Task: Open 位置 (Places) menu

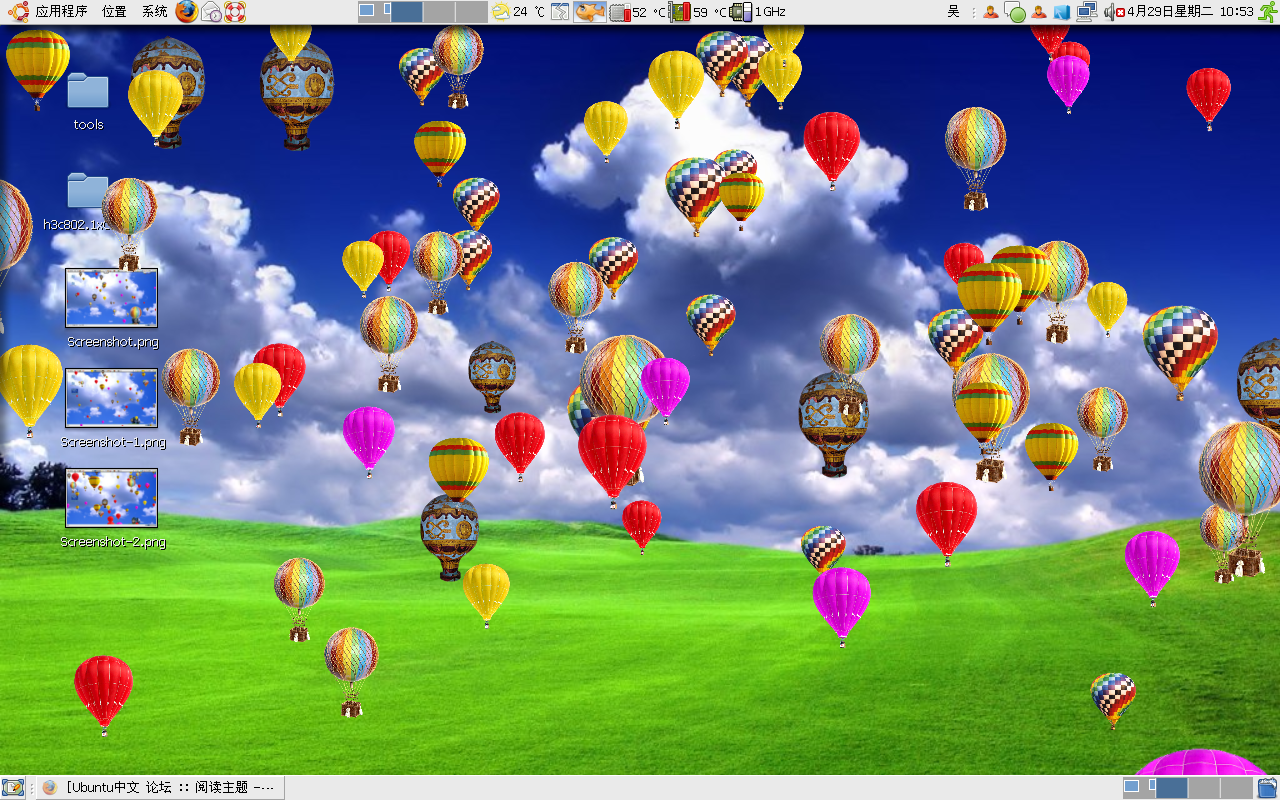Action: point(114,12)
